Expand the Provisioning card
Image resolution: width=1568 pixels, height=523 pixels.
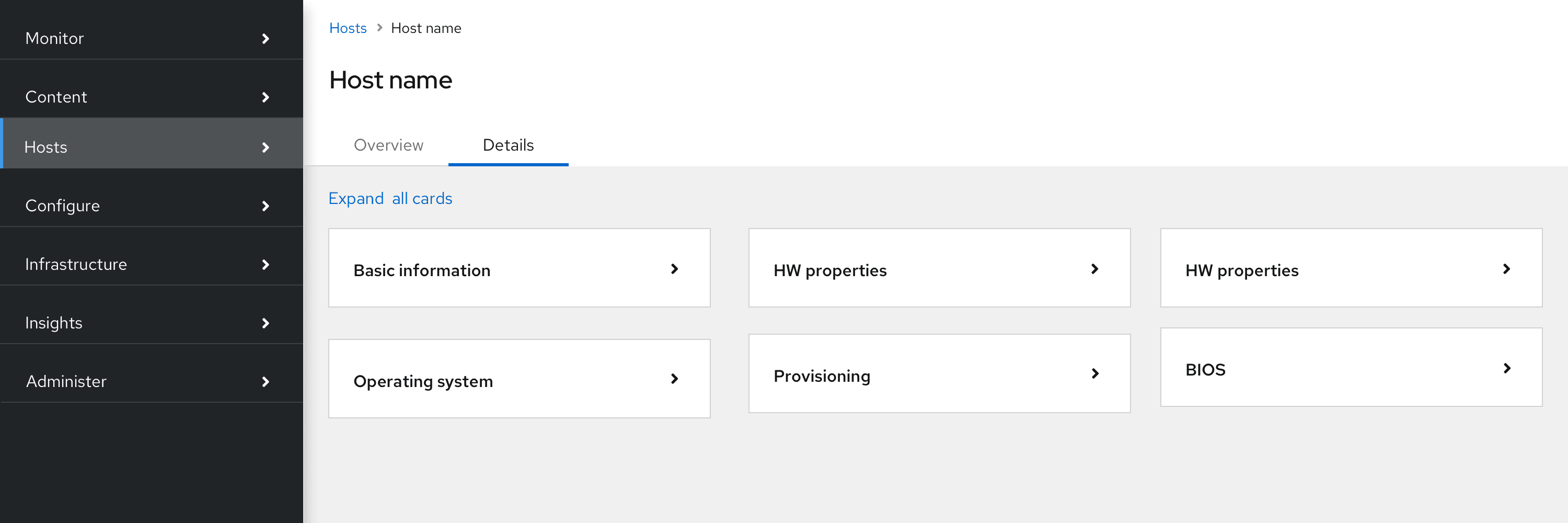[1094, 373]
